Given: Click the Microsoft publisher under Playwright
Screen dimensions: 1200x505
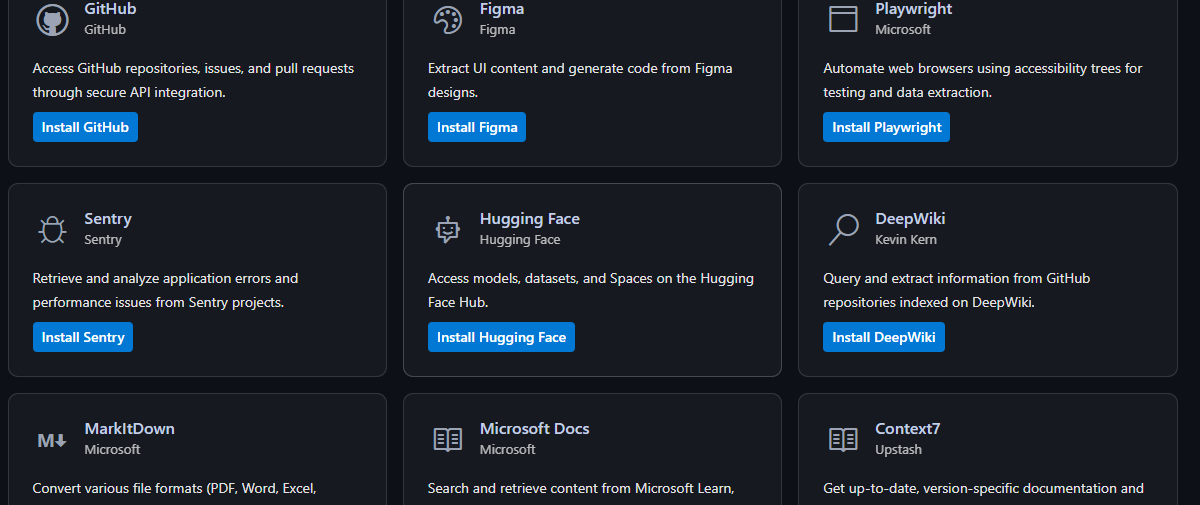Looking at the screenshot, I should click(903, 30).
